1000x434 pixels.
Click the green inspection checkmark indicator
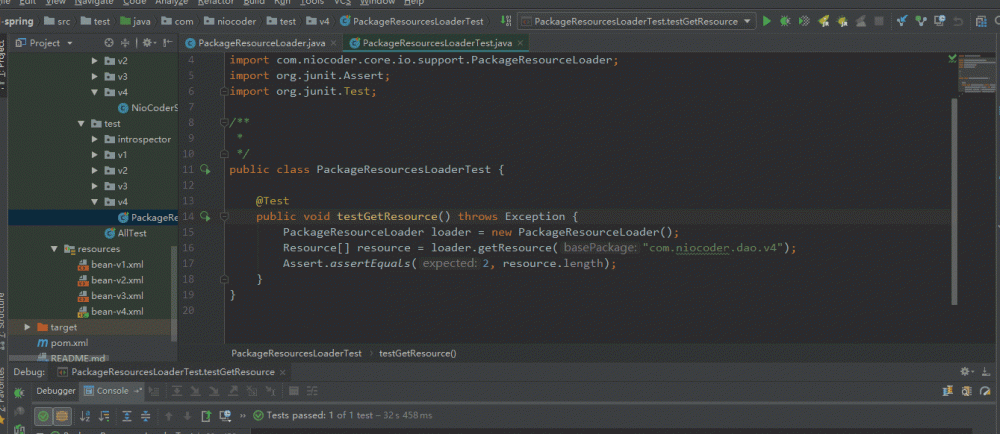point(952,59)
